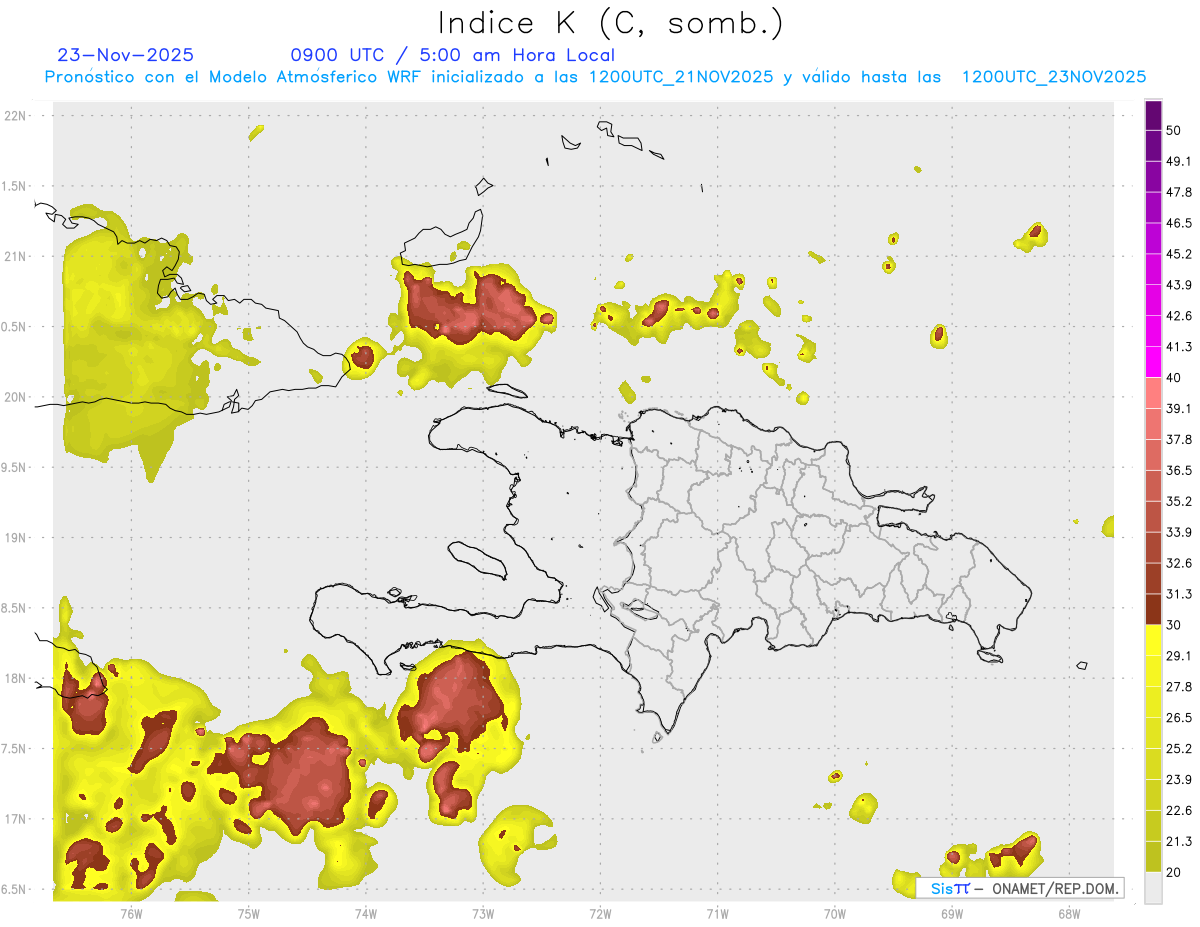Click the valid-until time "1200UTC_23NOV2025"
This screenshot has height=927, width=1200.
pyautogui.click(x=1054, y=77)
